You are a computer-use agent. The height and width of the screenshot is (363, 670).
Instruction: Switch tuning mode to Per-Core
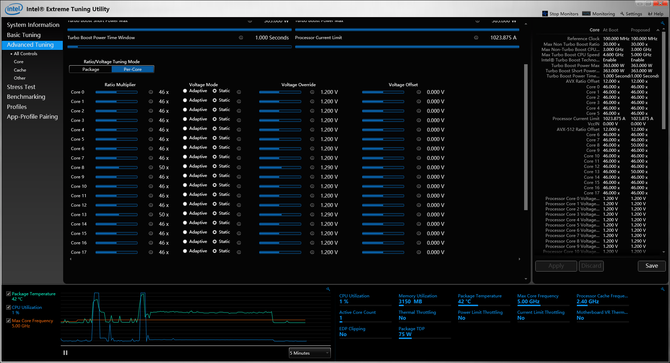(133, 69)
